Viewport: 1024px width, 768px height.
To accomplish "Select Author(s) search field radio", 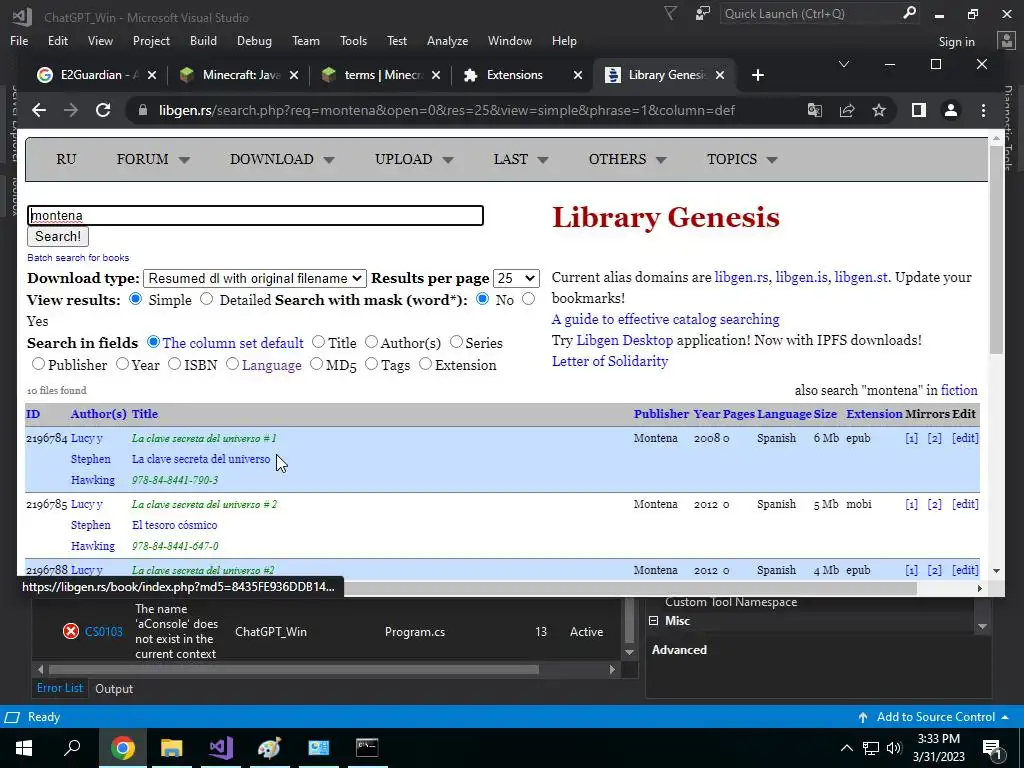I will [x=371, y=342].
